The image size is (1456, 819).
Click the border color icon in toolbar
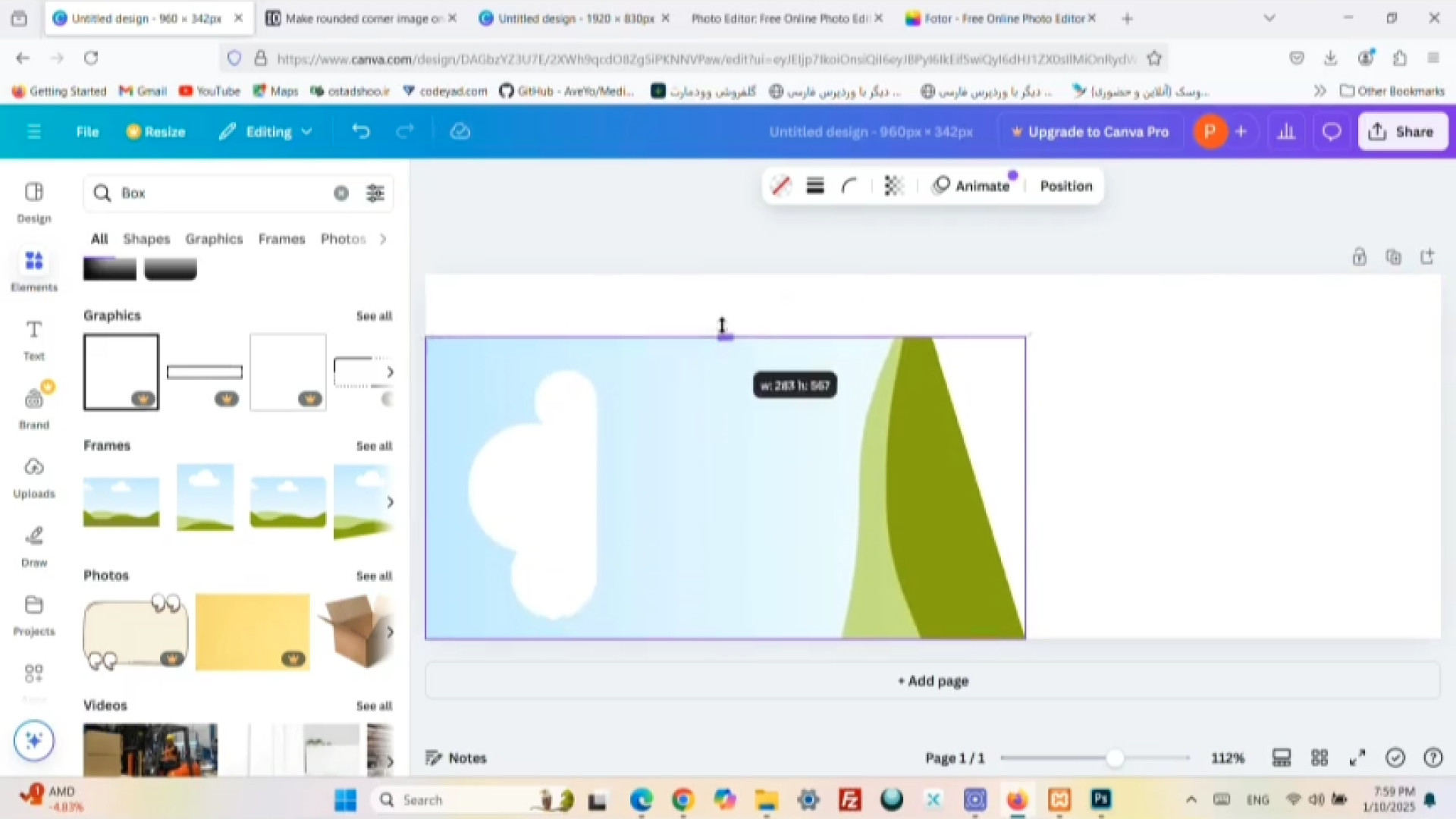(x=780, y=186)
